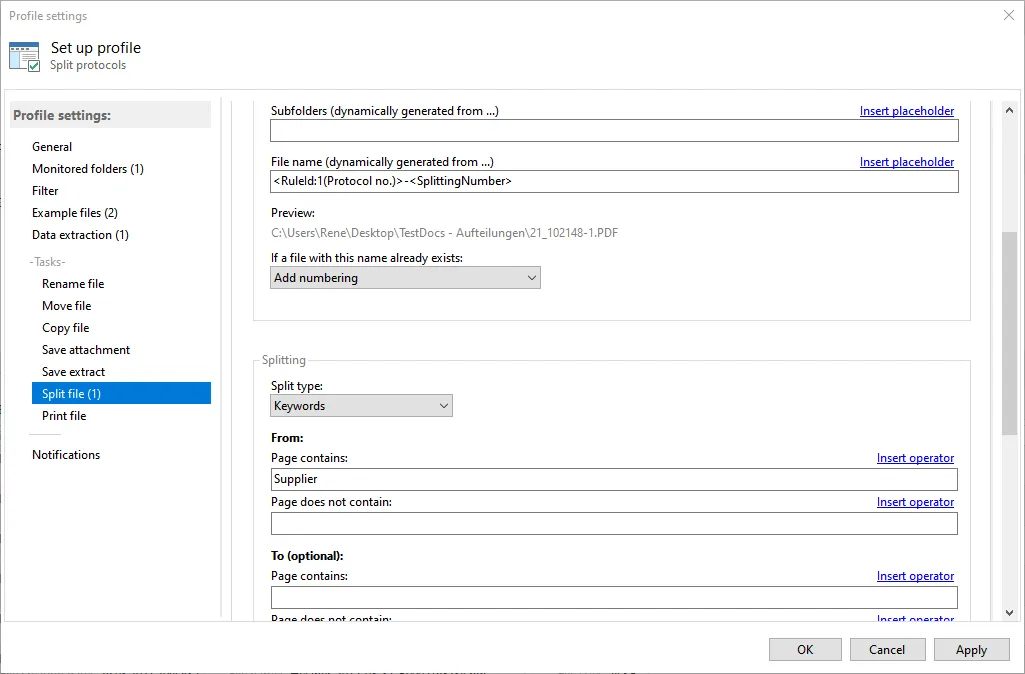
Task: Click Insert placeholder link for Subfolders
Action: click(907, 111)
